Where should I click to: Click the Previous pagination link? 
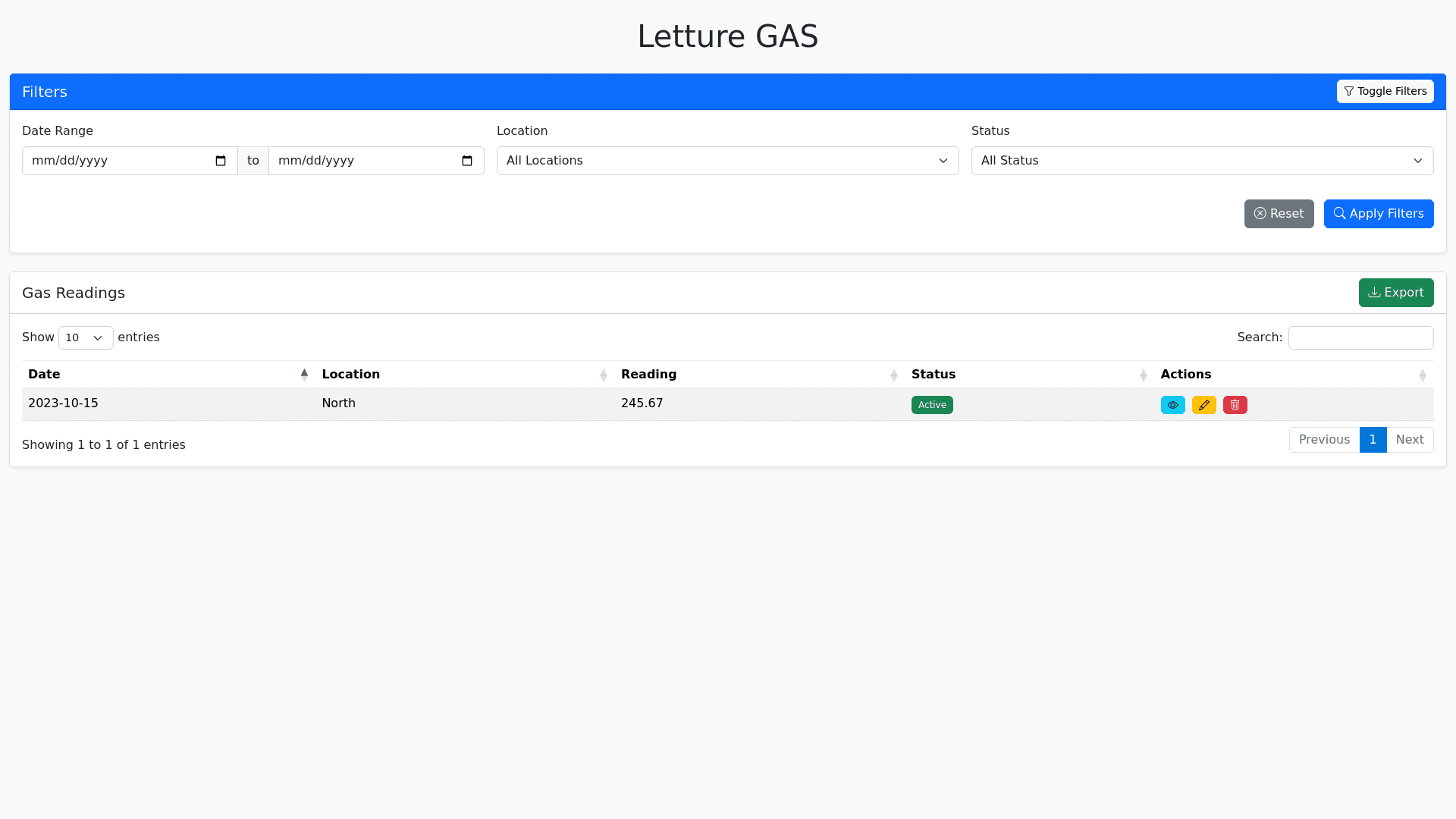pyautogui.click(x=1324, y=440)
